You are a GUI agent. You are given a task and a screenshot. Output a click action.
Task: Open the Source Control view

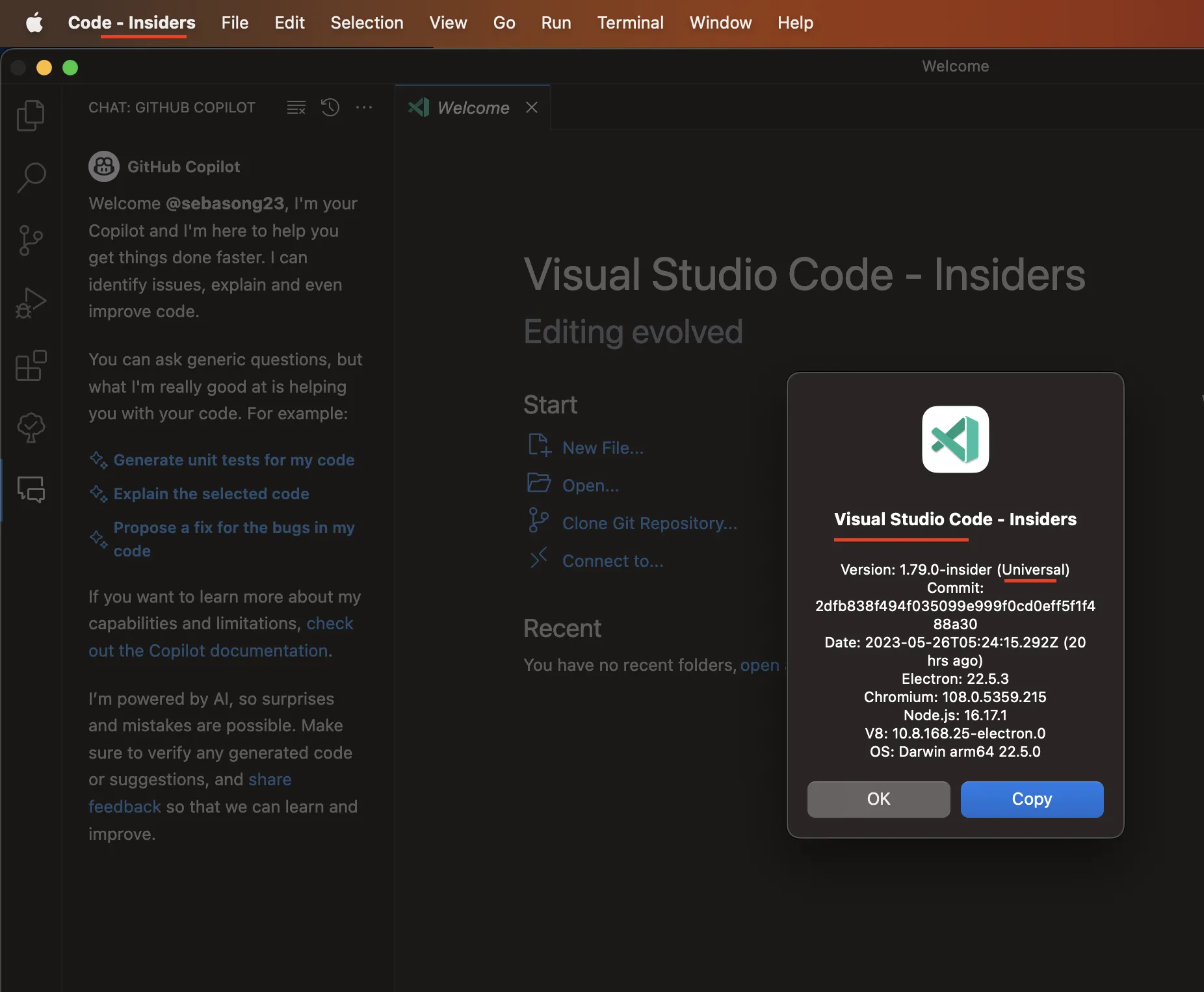coord(31,241)
